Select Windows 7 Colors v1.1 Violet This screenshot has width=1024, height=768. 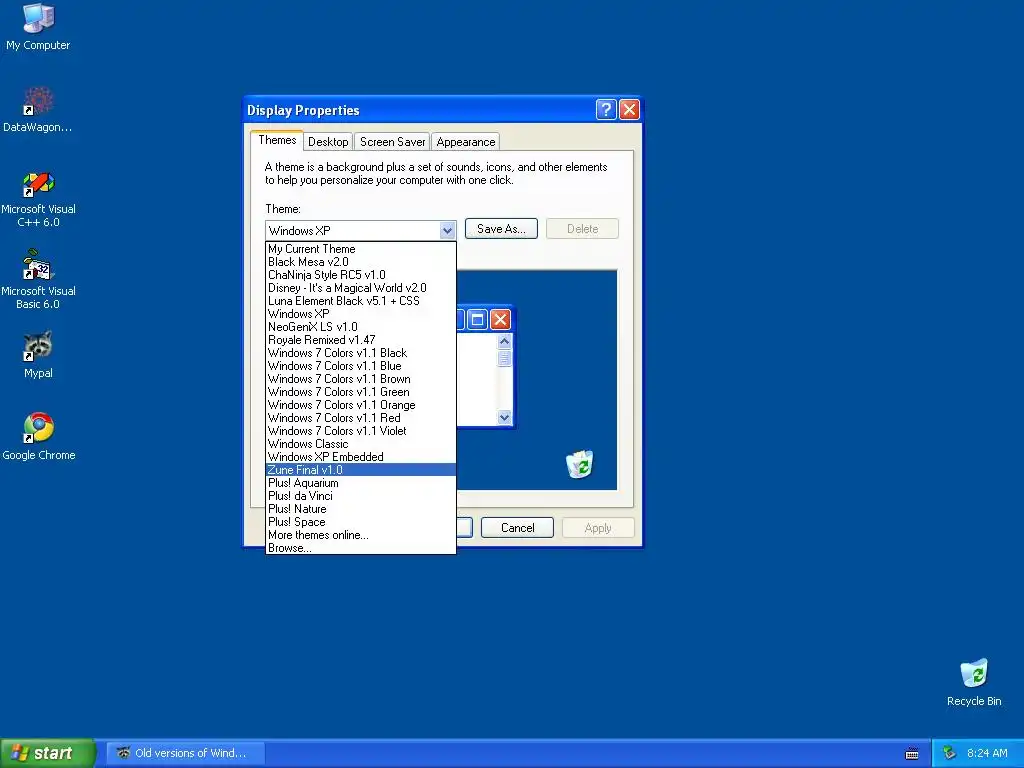tap(360, 431)
